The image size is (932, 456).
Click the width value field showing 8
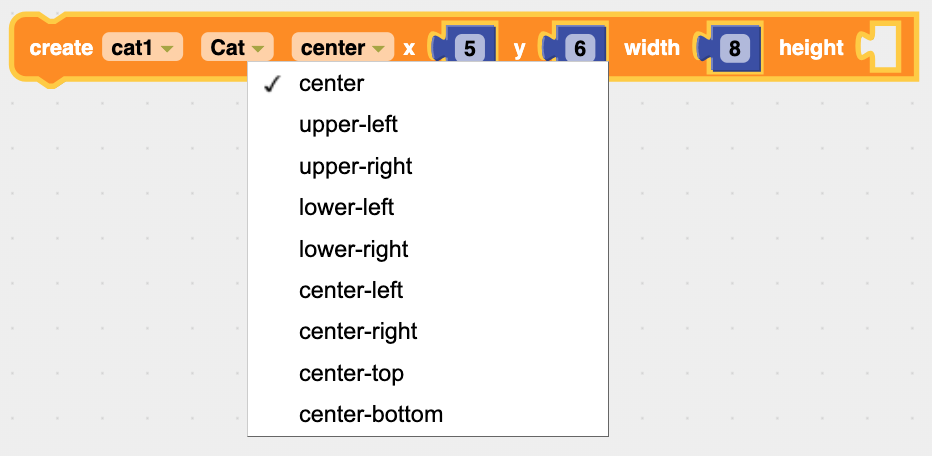tap(734, 48)
